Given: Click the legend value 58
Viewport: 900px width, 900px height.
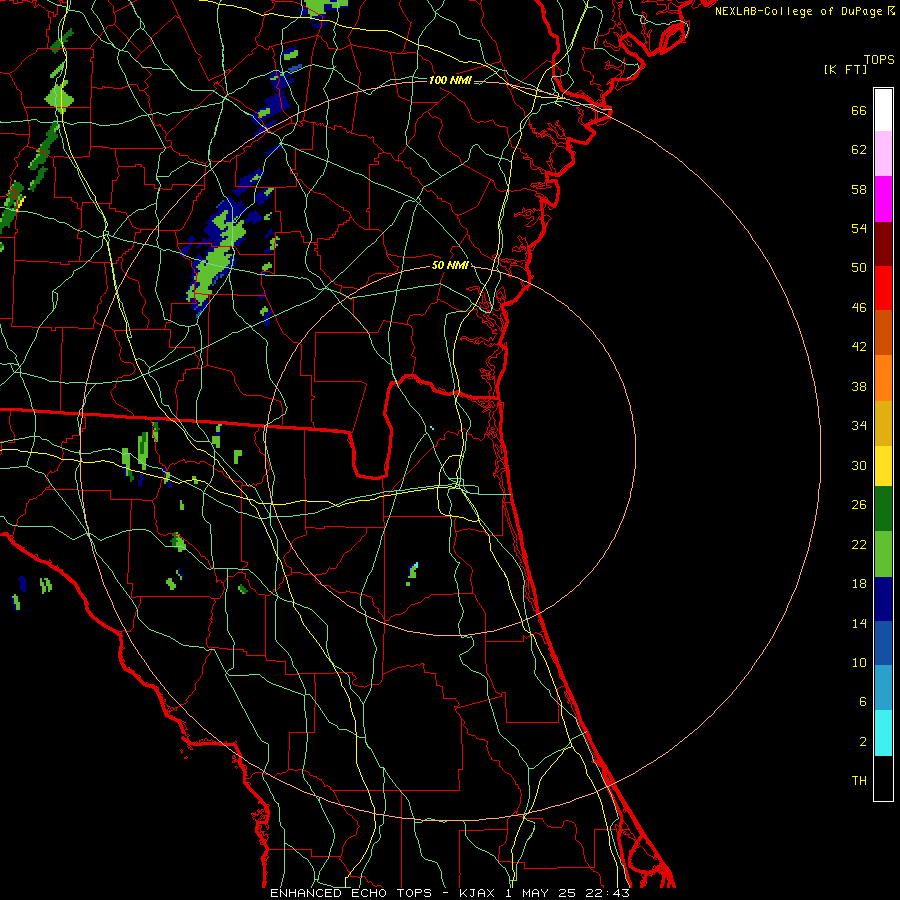Looking at the screenshot, I should click(859, 189).
